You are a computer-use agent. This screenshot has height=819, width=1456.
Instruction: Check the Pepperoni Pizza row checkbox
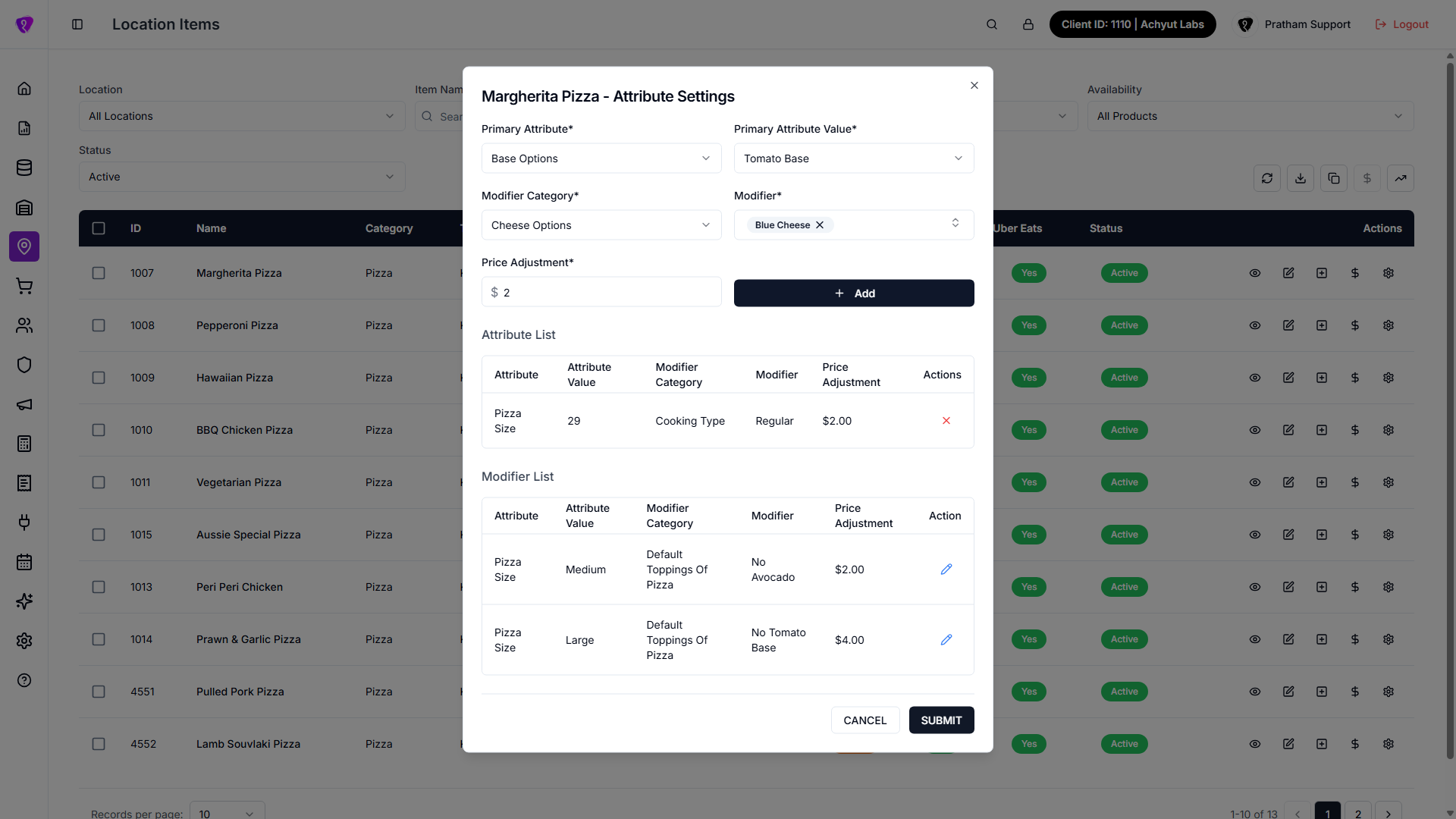[x=99, y=325]
